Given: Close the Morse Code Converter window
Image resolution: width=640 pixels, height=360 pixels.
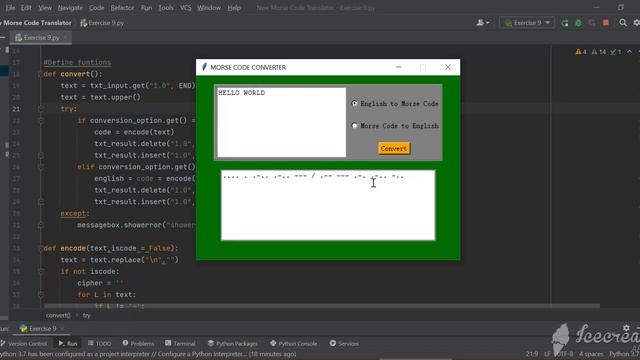Looking at the screenshot, I should pos(448,67).
